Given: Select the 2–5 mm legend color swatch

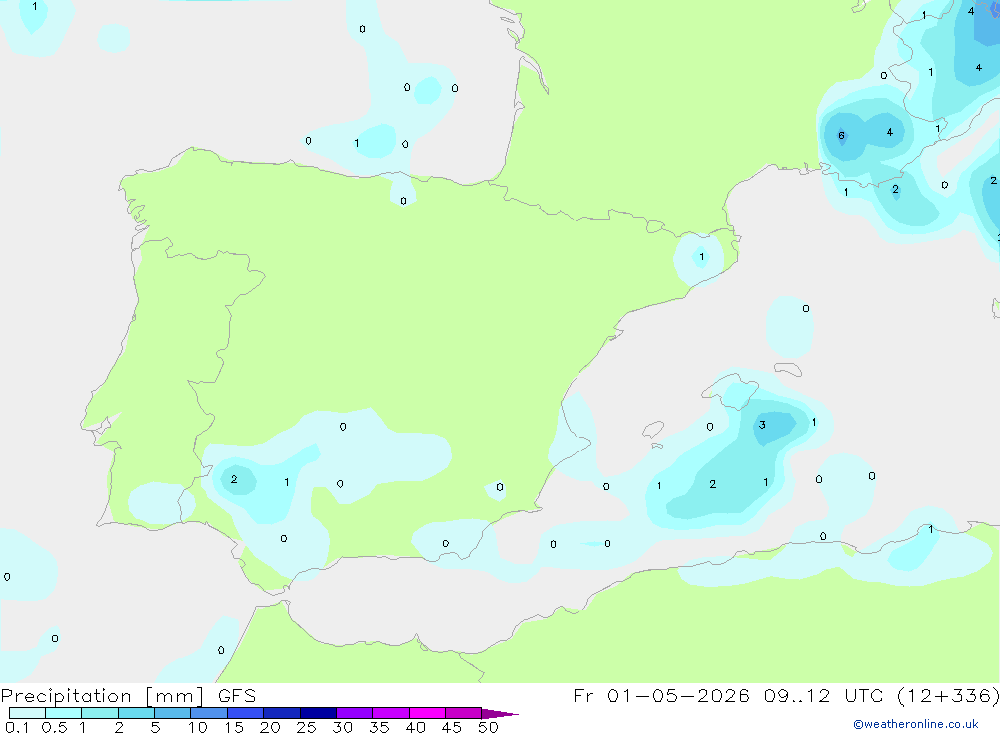Looking at the screenshot, I should pos(136,713).
